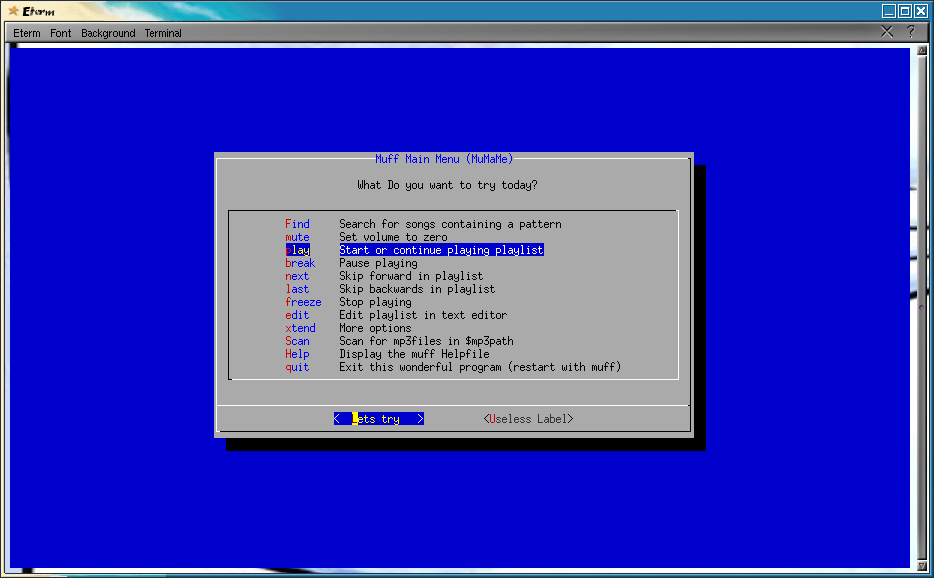Click the terminal scrollbar up arrow
Viewport: 934px width, 578px height.
(921, 51)
